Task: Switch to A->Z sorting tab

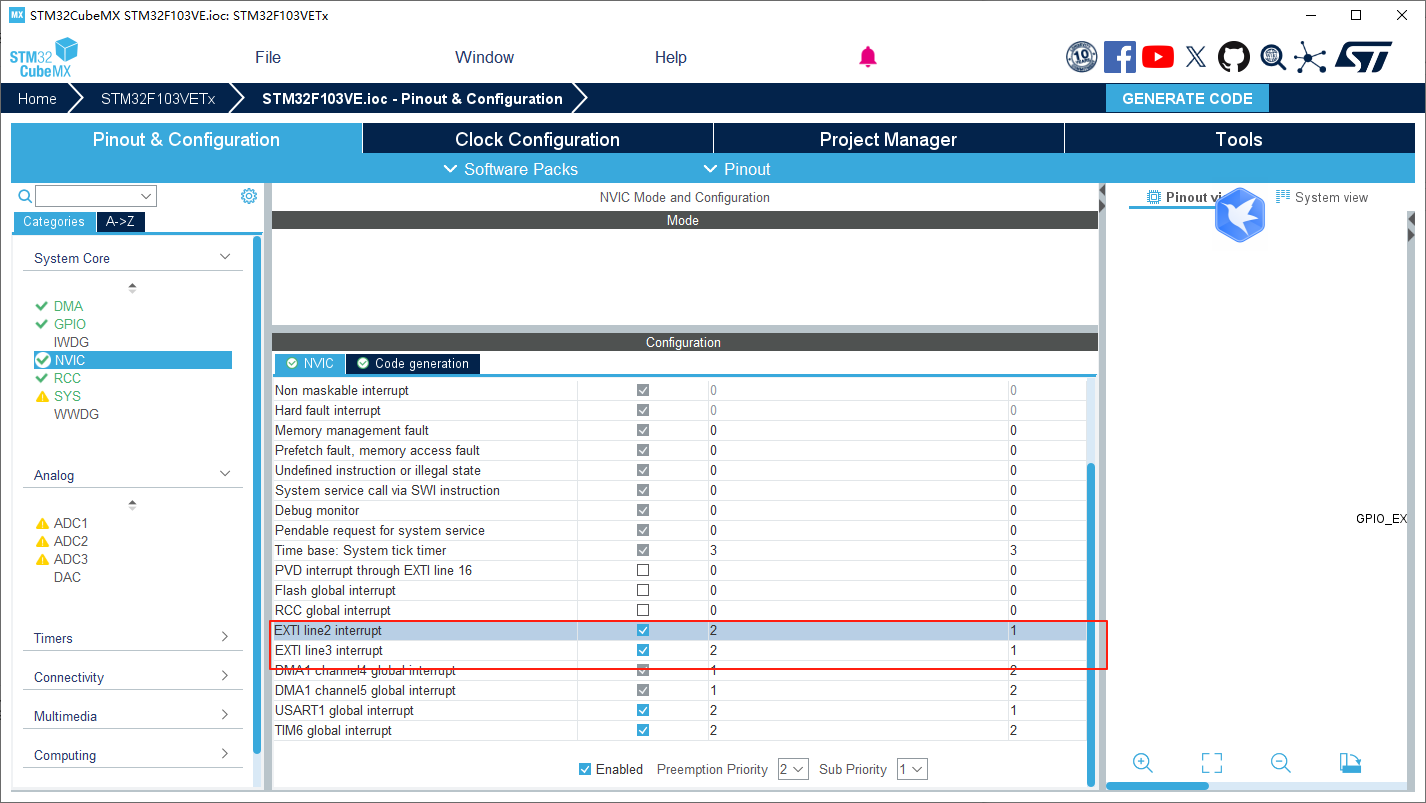Action: 121,221
